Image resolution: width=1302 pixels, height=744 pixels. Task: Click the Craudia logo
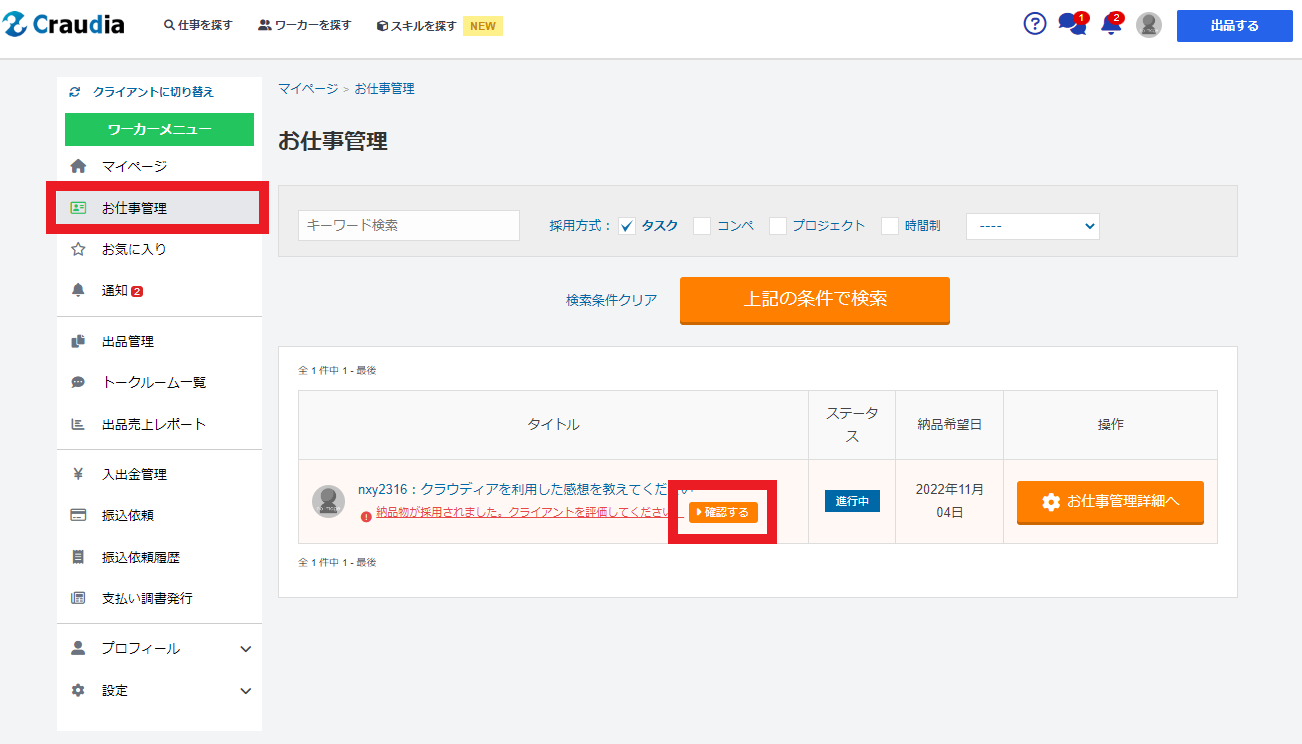pos(64,25)
